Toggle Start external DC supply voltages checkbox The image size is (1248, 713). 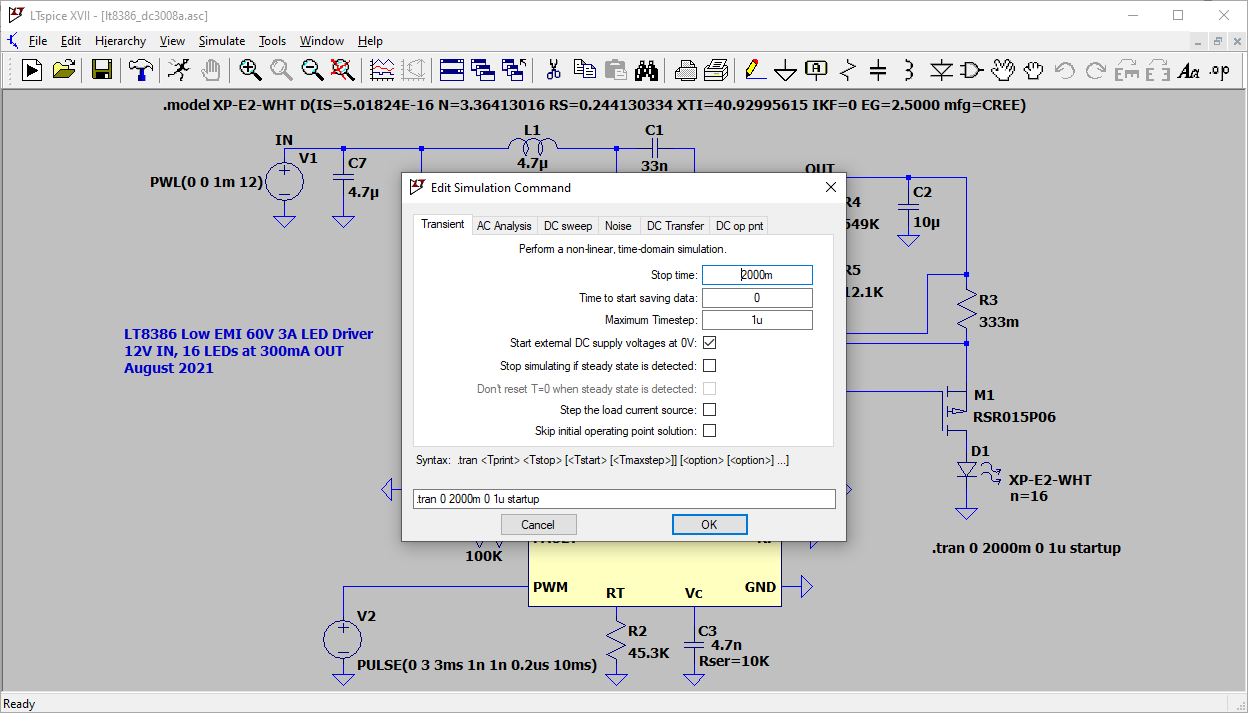[x=709, y=343]
